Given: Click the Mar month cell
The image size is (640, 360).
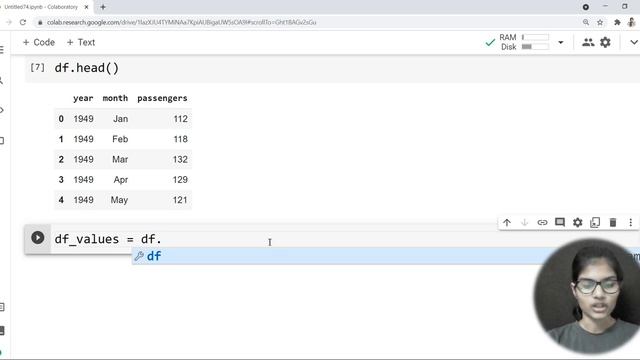Looking at the screenshot, I should click(x=120, y=159).
